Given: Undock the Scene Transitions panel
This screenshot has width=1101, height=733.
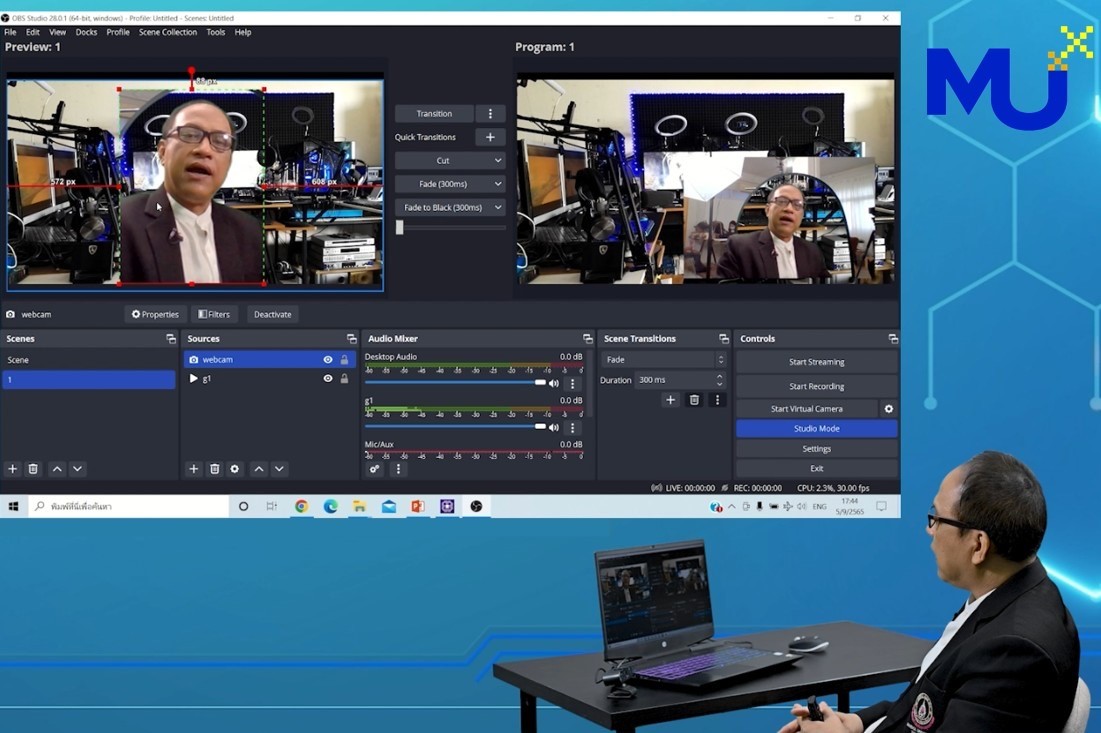Looking at the screenshot, I should (x=724, y=338).
